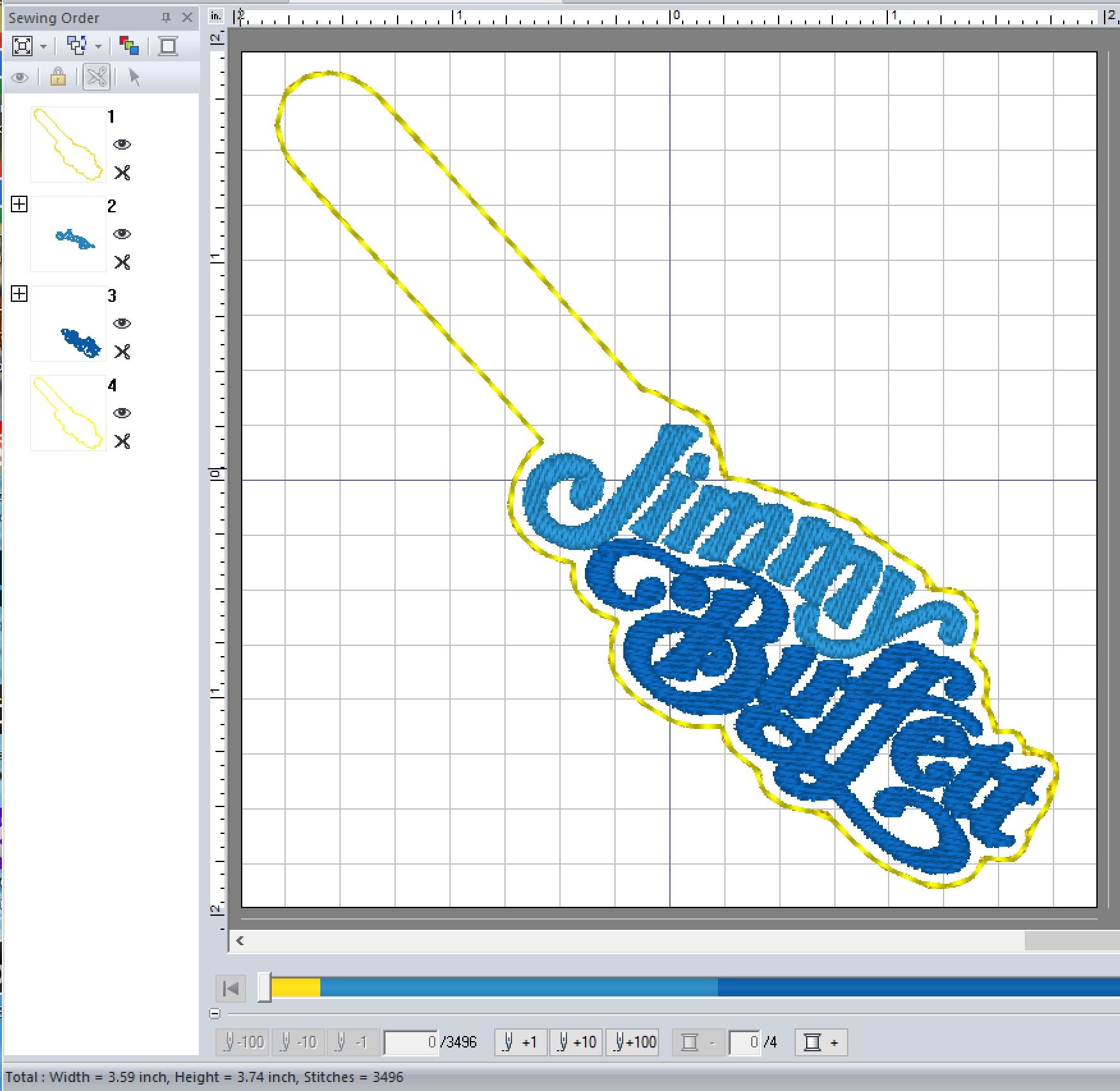Toggle visibility eye for sewing step 4
Screen dimensions: 1120x1091
(122, 413)
